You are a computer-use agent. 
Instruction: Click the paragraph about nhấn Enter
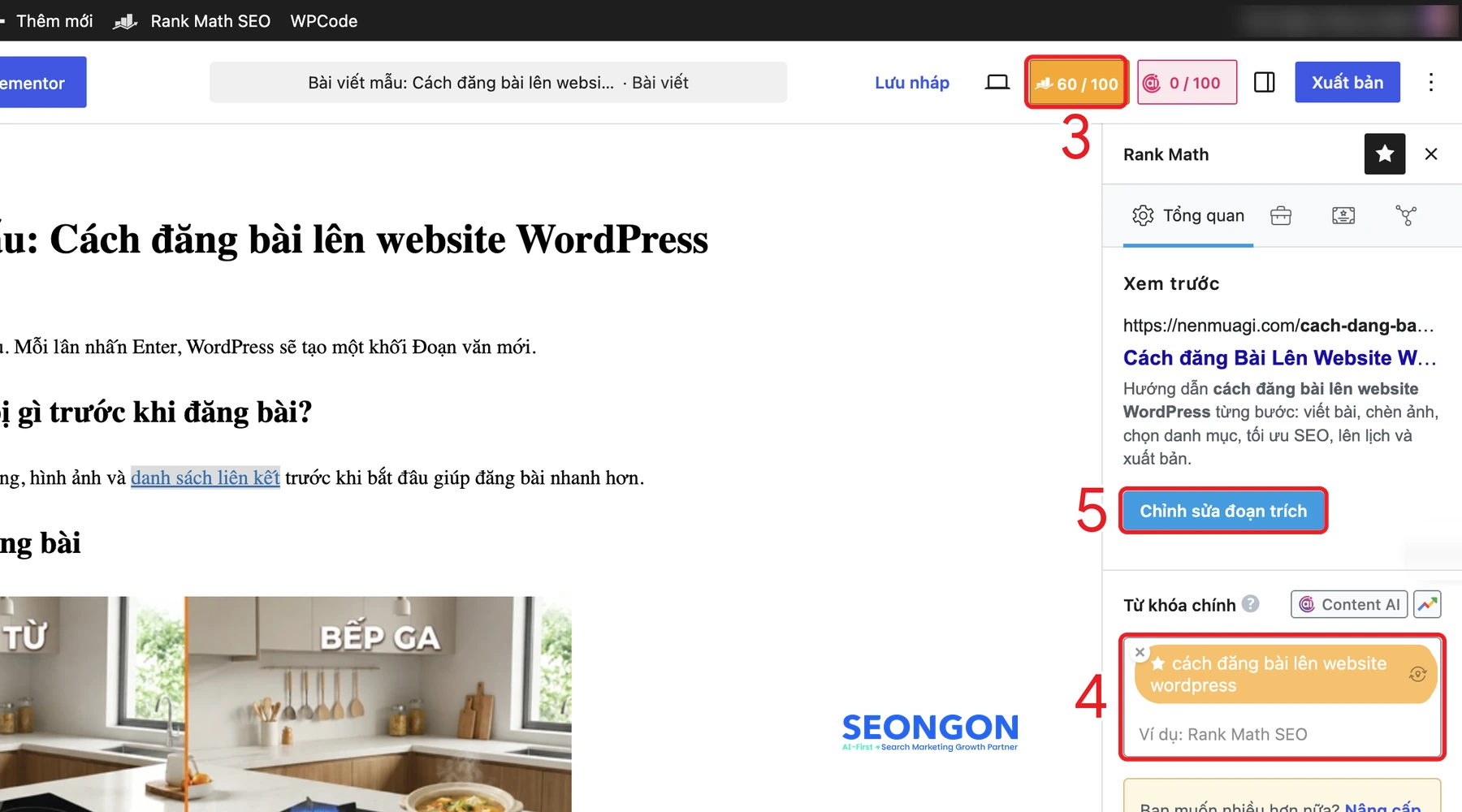point(268,347)
